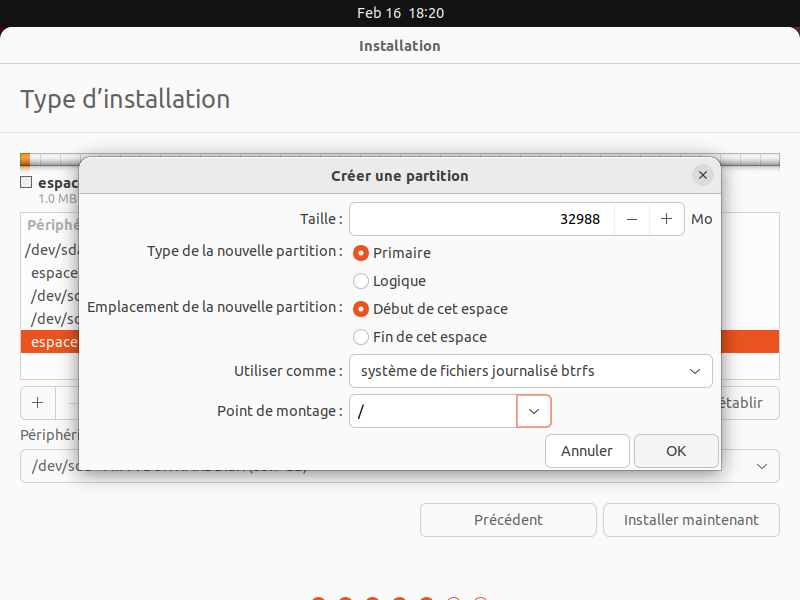Image resolution: width=800 pixels, height=600 pixels.
Task: Click Installer maintenant
Action: click(691, 520)
